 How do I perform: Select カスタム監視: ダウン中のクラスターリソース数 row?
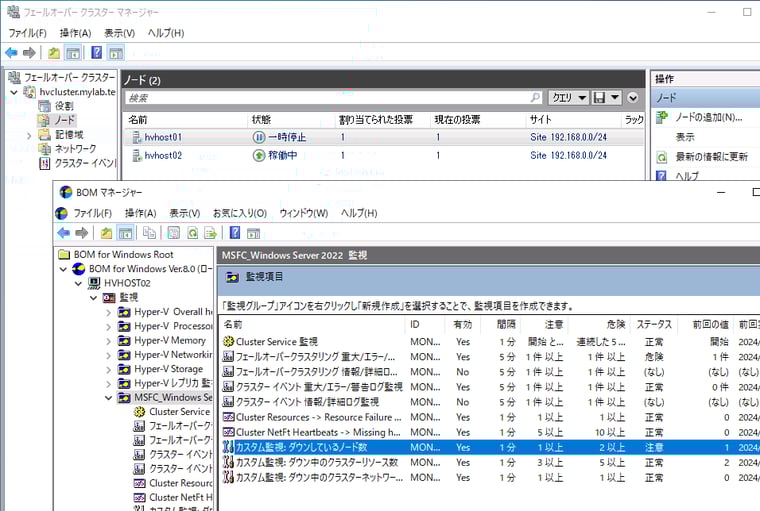point(490,463)
